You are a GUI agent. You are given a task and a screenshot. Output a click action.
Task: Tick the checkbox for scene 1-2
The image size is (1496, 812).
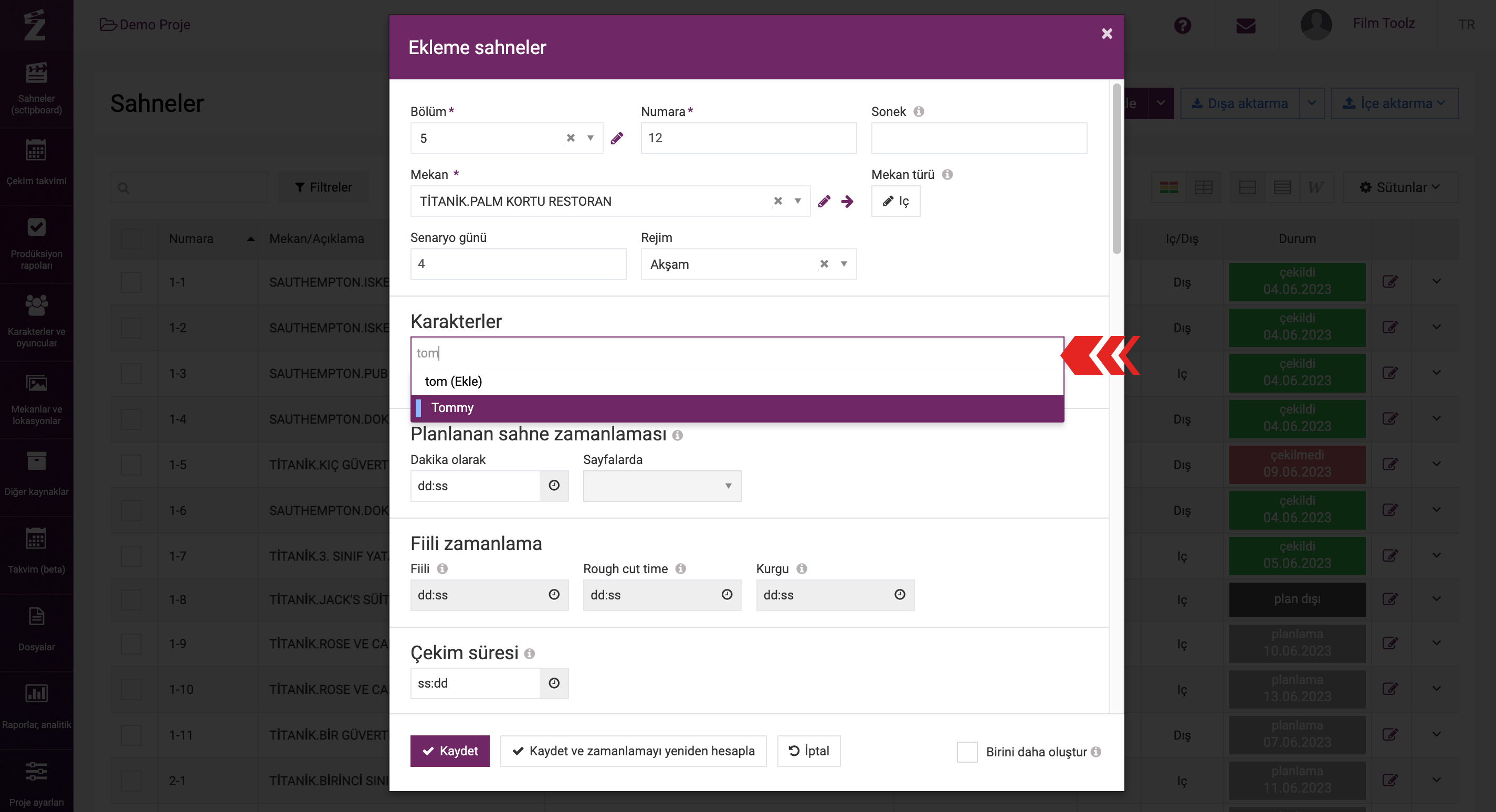click(x=131, y=328)
